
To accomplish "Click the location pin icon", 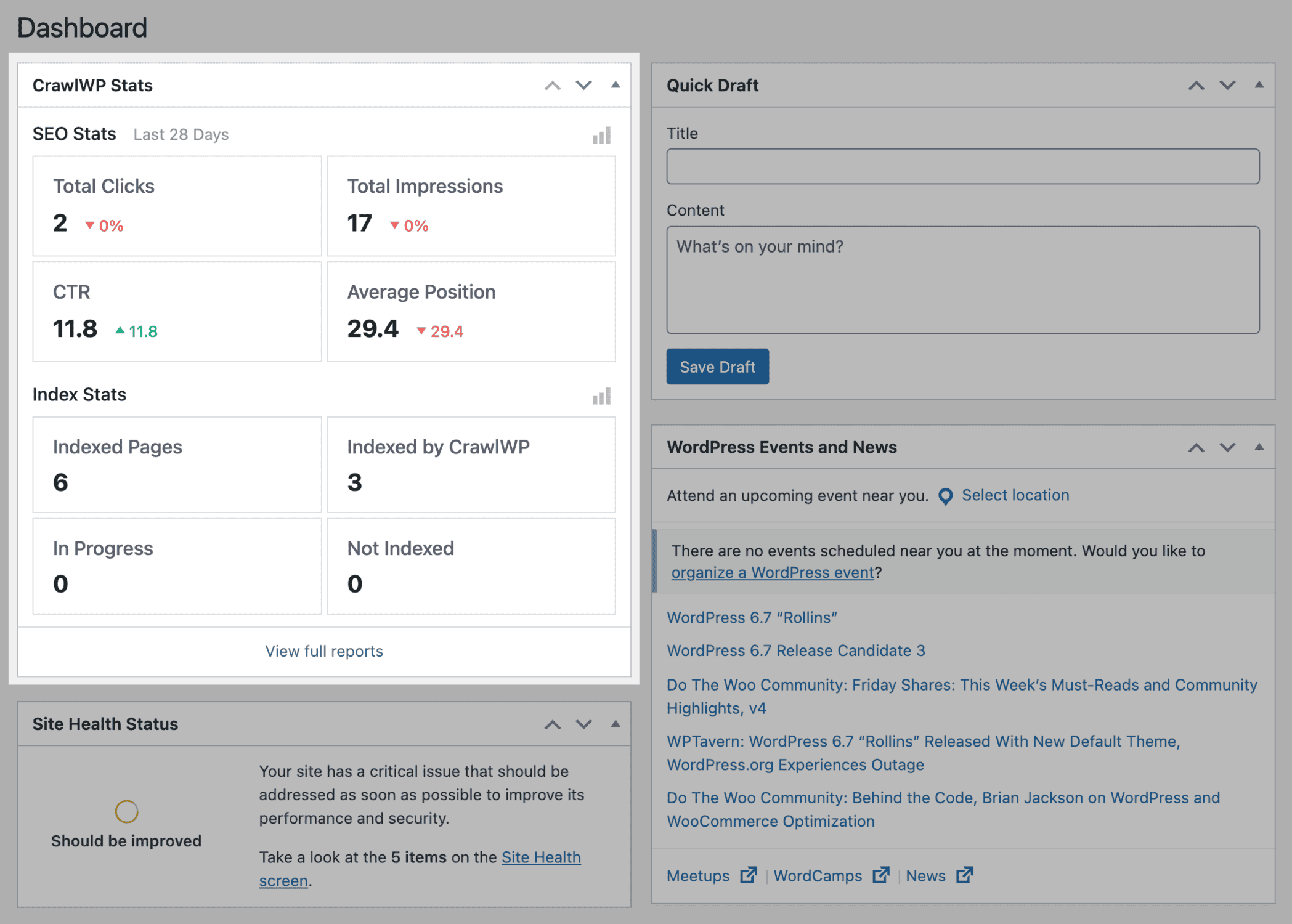I will click(945, 496).
